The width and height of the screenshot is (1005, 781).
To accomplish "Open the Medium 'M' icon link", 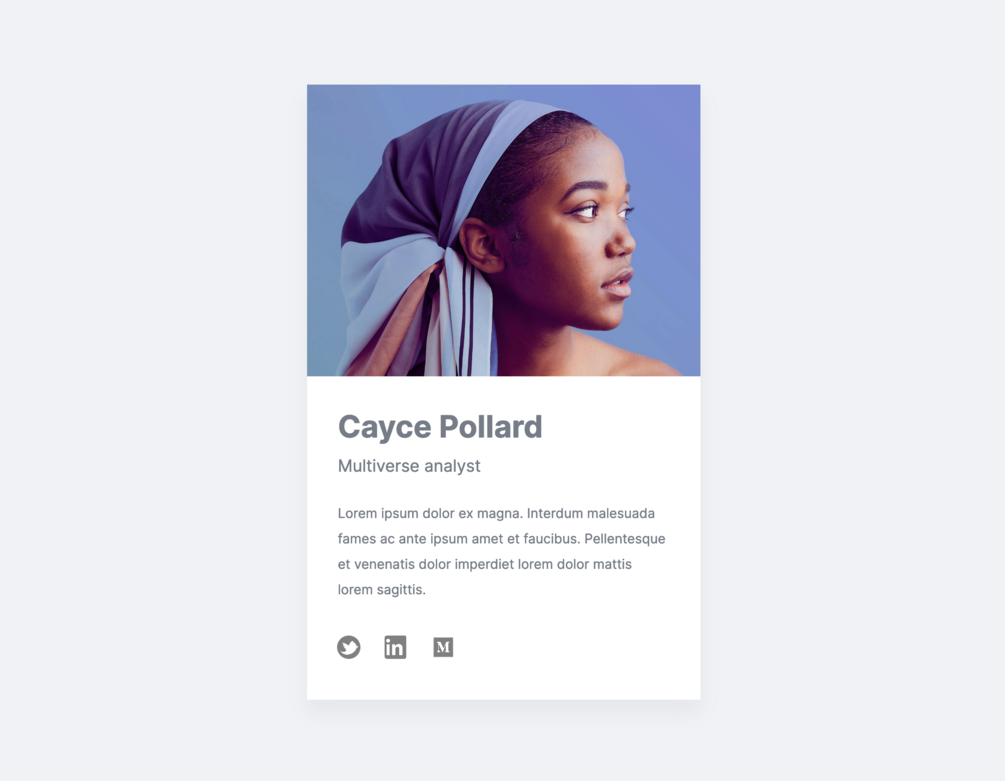I will (443, 647).
